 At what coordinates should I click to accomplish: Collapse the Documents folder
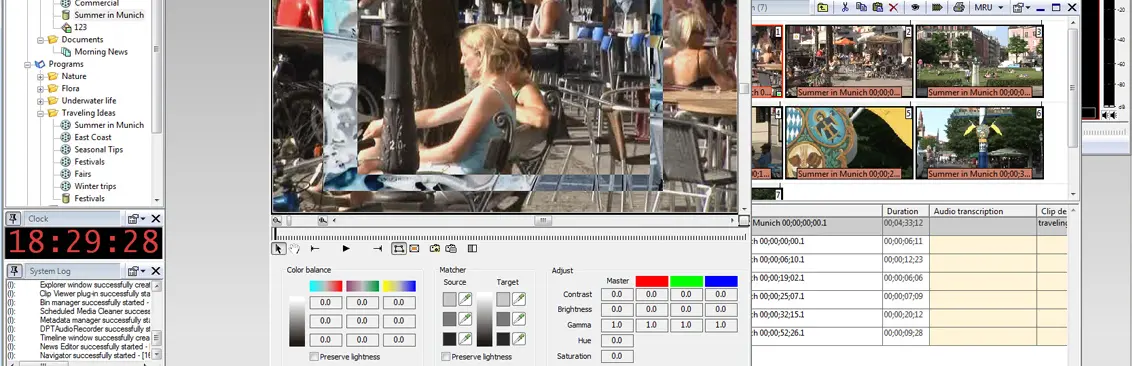click(x=41, y=40)
